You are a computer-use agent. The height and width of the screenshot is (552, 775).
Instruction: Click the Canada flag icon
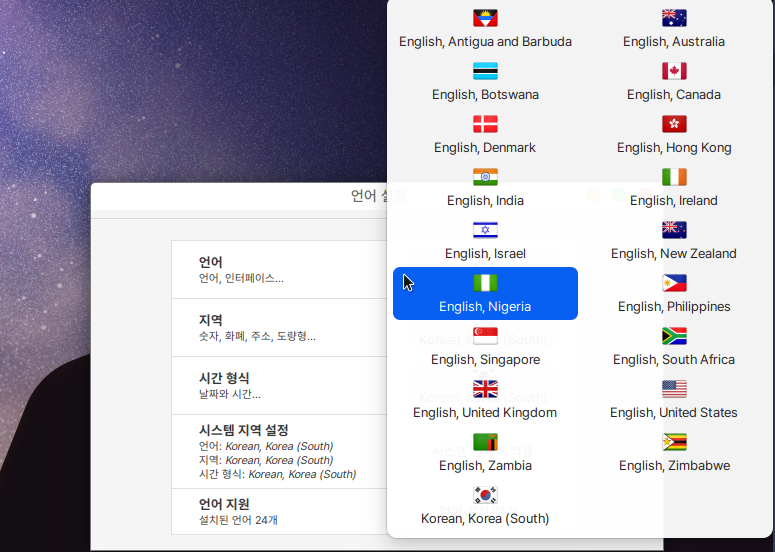click(x=674, y=71)
